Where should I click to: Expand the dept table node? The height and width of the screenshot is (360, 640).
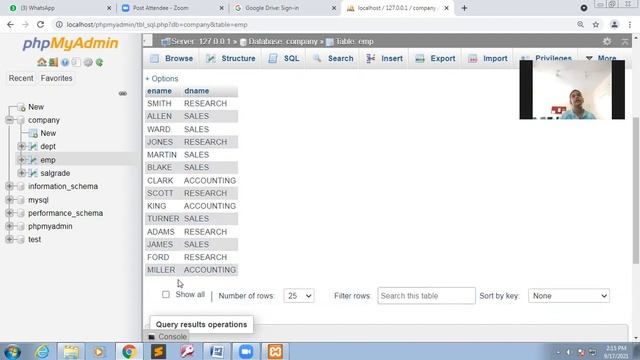[21, 146]
